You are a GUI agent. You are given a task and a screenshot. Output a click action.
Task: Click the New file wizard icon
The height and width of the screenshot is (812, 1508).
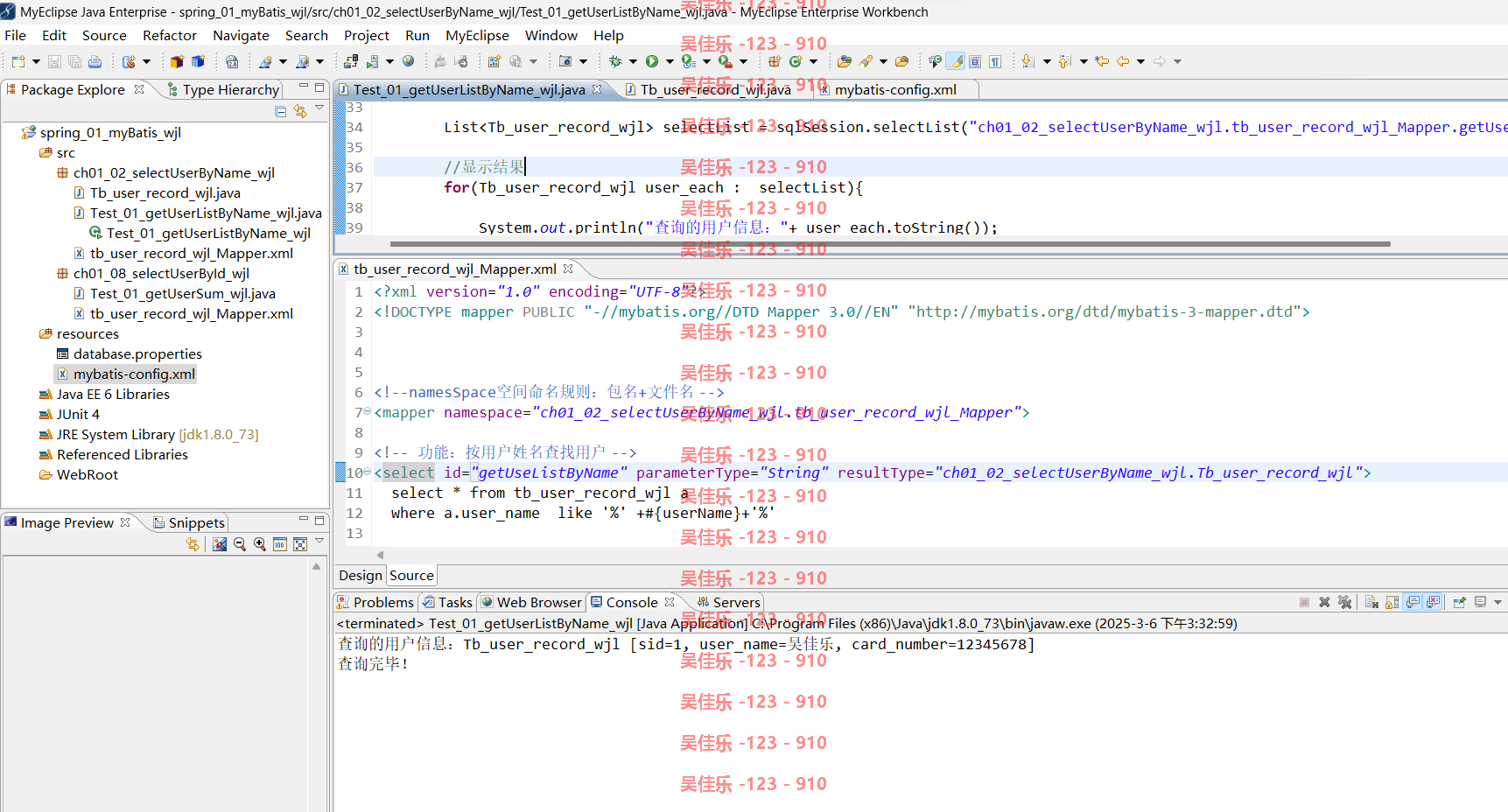[x=18, y=61]
